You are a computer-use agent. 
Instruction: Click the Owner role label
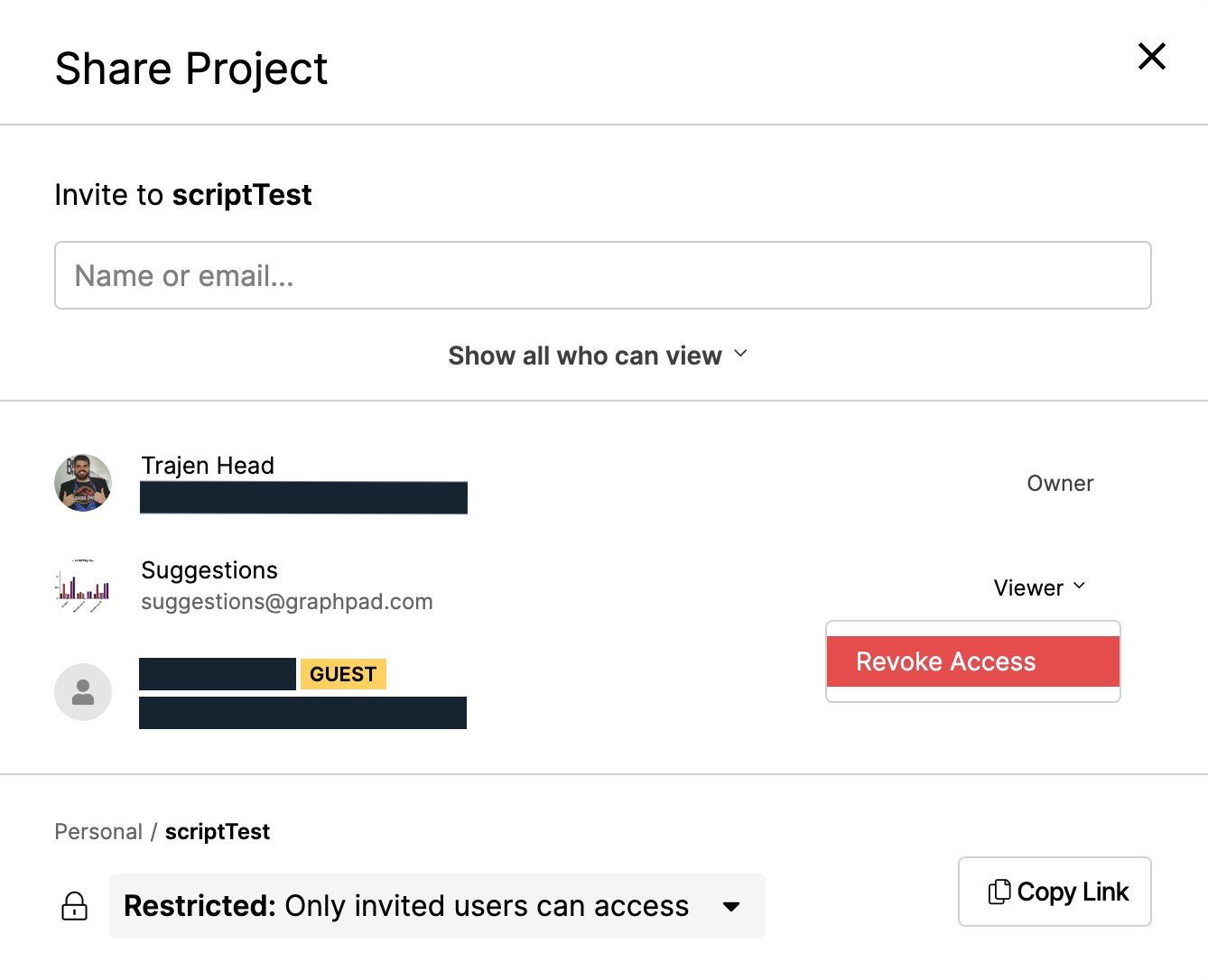[1060, 484]
